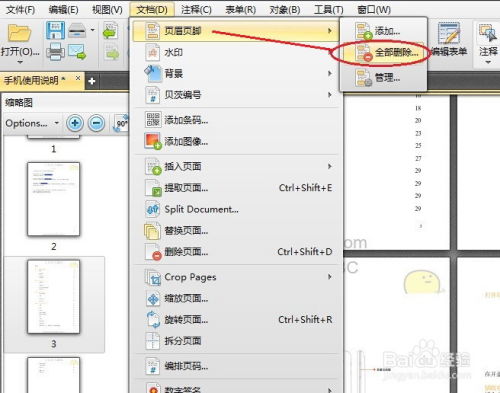
Task: Open the 背景 submenu
Action: [x=237, y=73]
